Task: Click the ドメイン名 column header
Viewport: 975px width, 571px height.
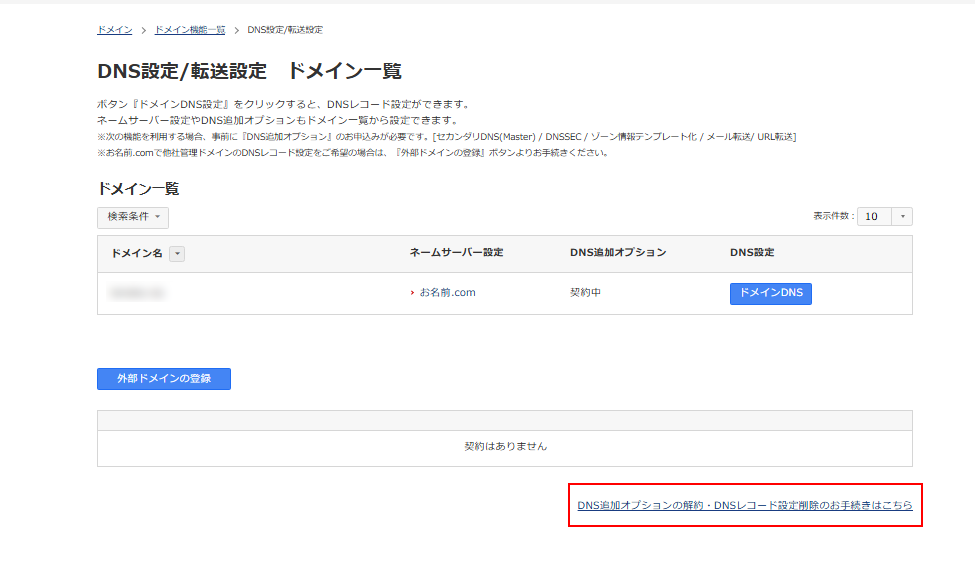Action: [136, 254]
